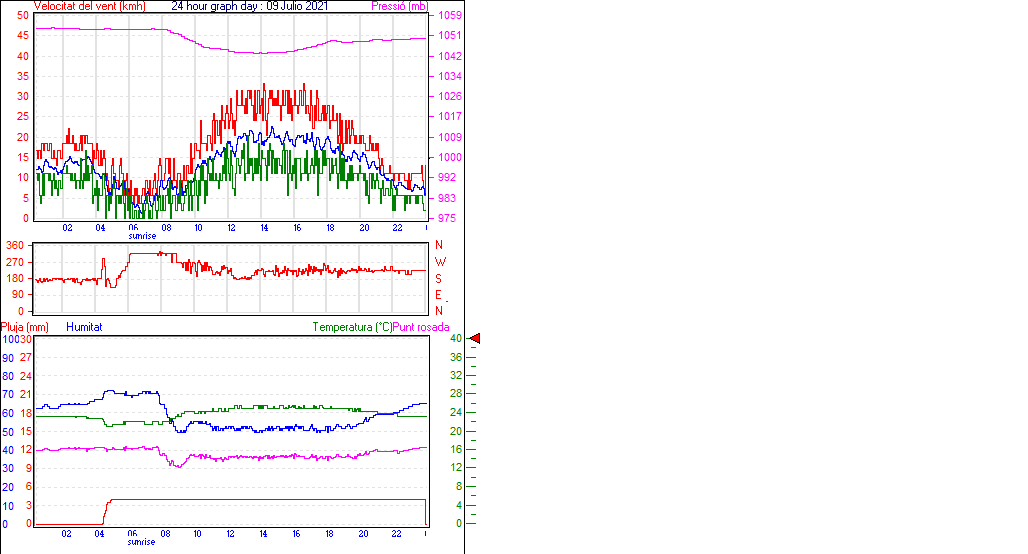Click the red triangle marker beside 40
The image size is (1028, 554).
click(475, 339)
